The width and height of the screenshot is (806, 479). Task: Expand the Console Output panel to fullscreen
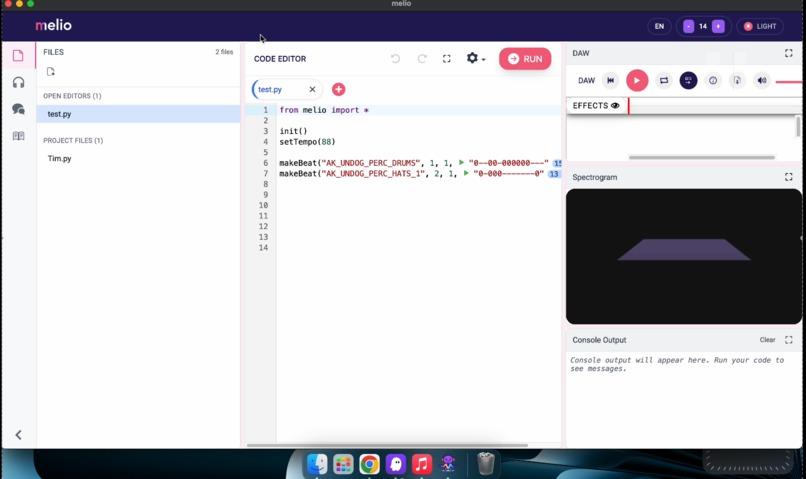789,340
